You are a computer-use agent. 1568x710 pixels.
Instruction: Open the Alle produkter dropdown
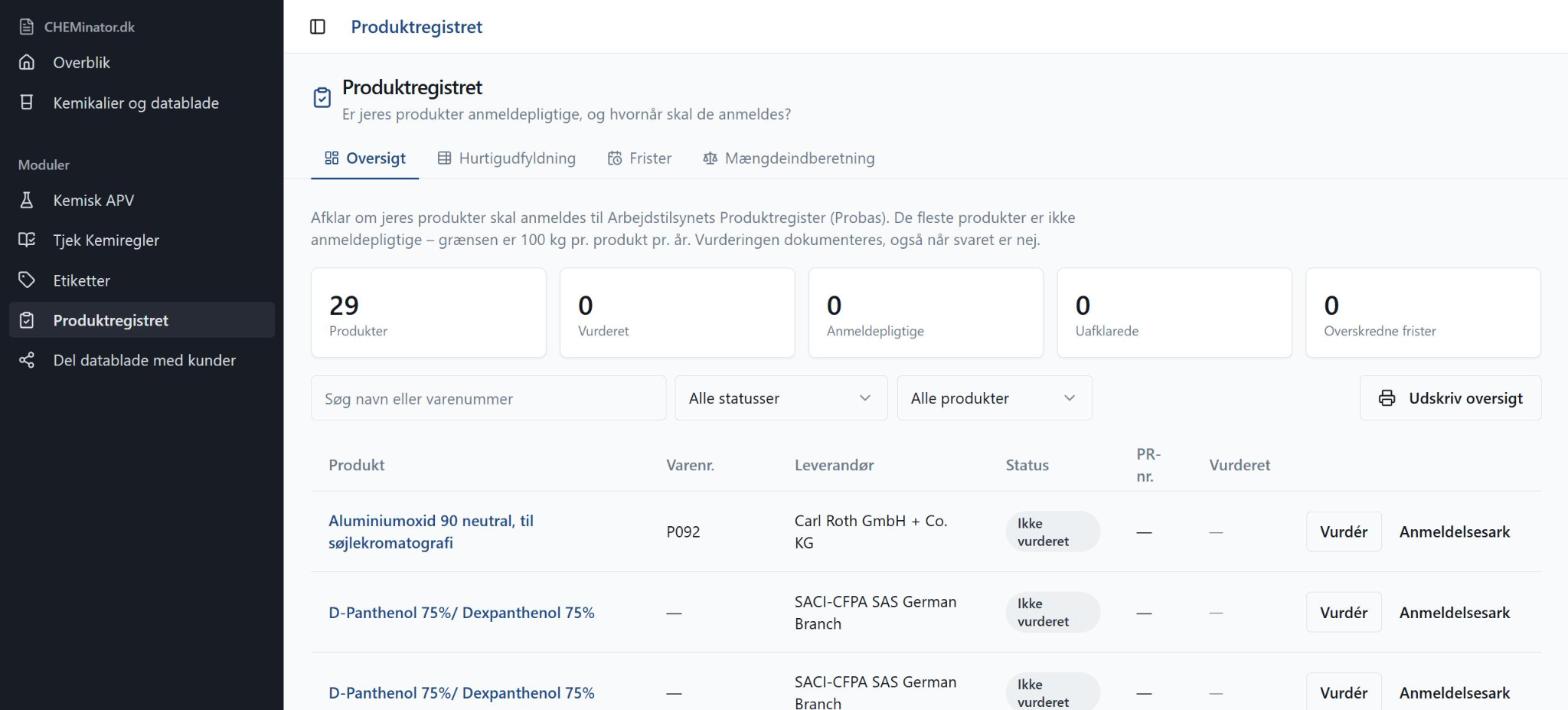click(994, 398)
